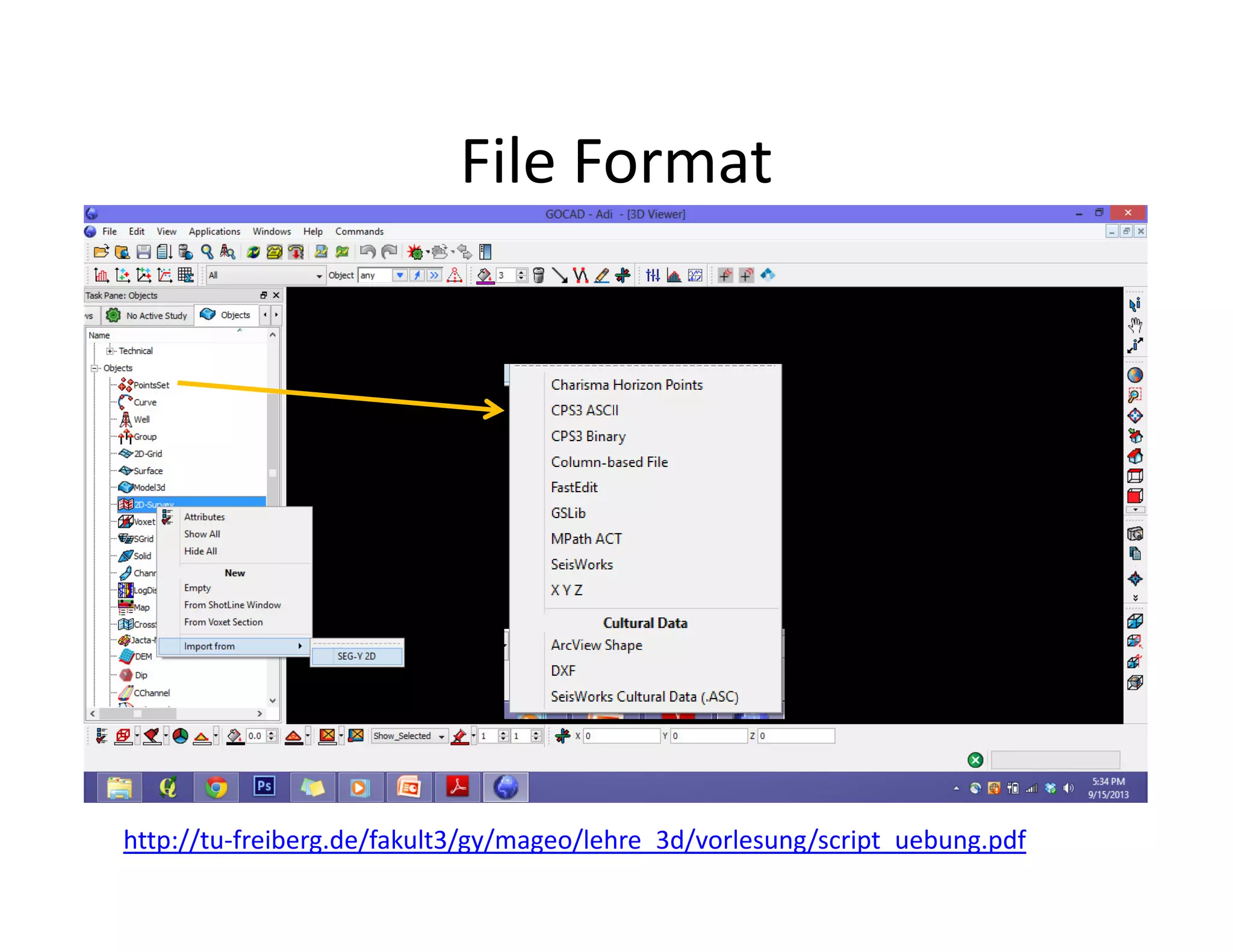Viewport: 1233px width, 952px height.
Task: Open the Windows menu
Action: coord(272,232)
